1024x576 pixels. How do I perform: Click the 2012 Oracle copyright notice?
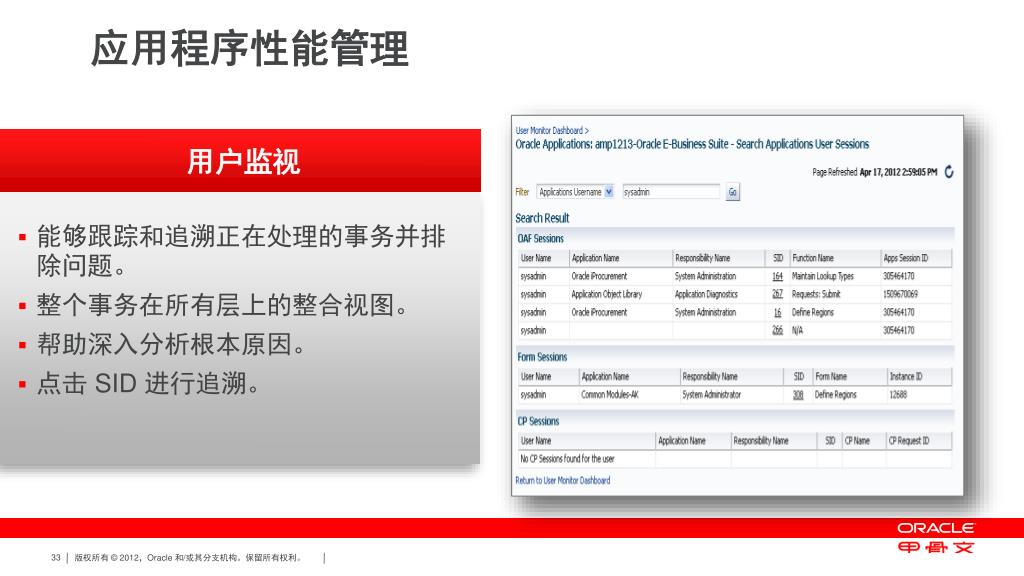pos(187,558)
